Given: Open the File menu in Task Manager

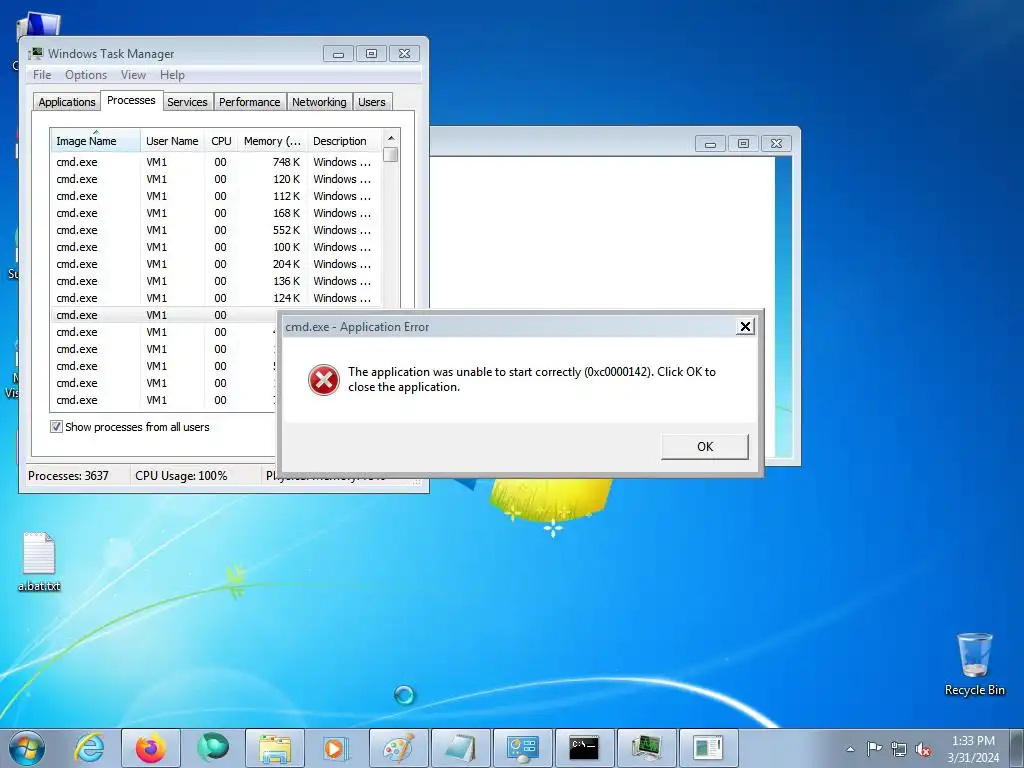Looking at the screenshot, I should pos(42,74).
